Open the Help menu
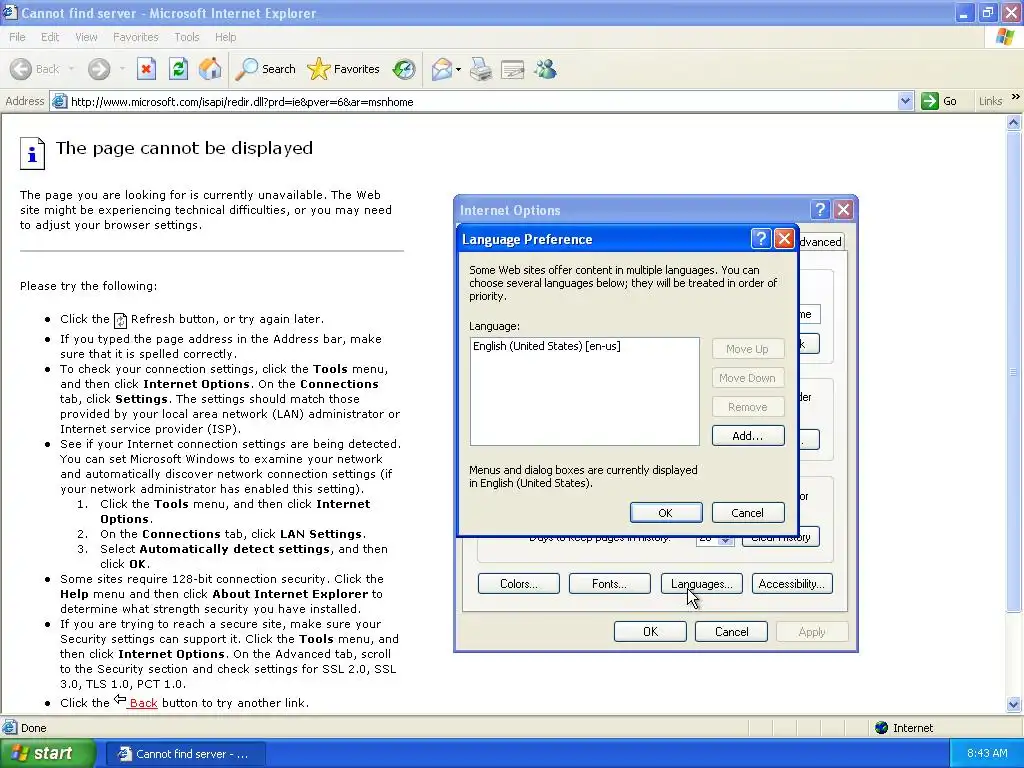This screenshot has width=1024, height=768. (x=225, y=37)
